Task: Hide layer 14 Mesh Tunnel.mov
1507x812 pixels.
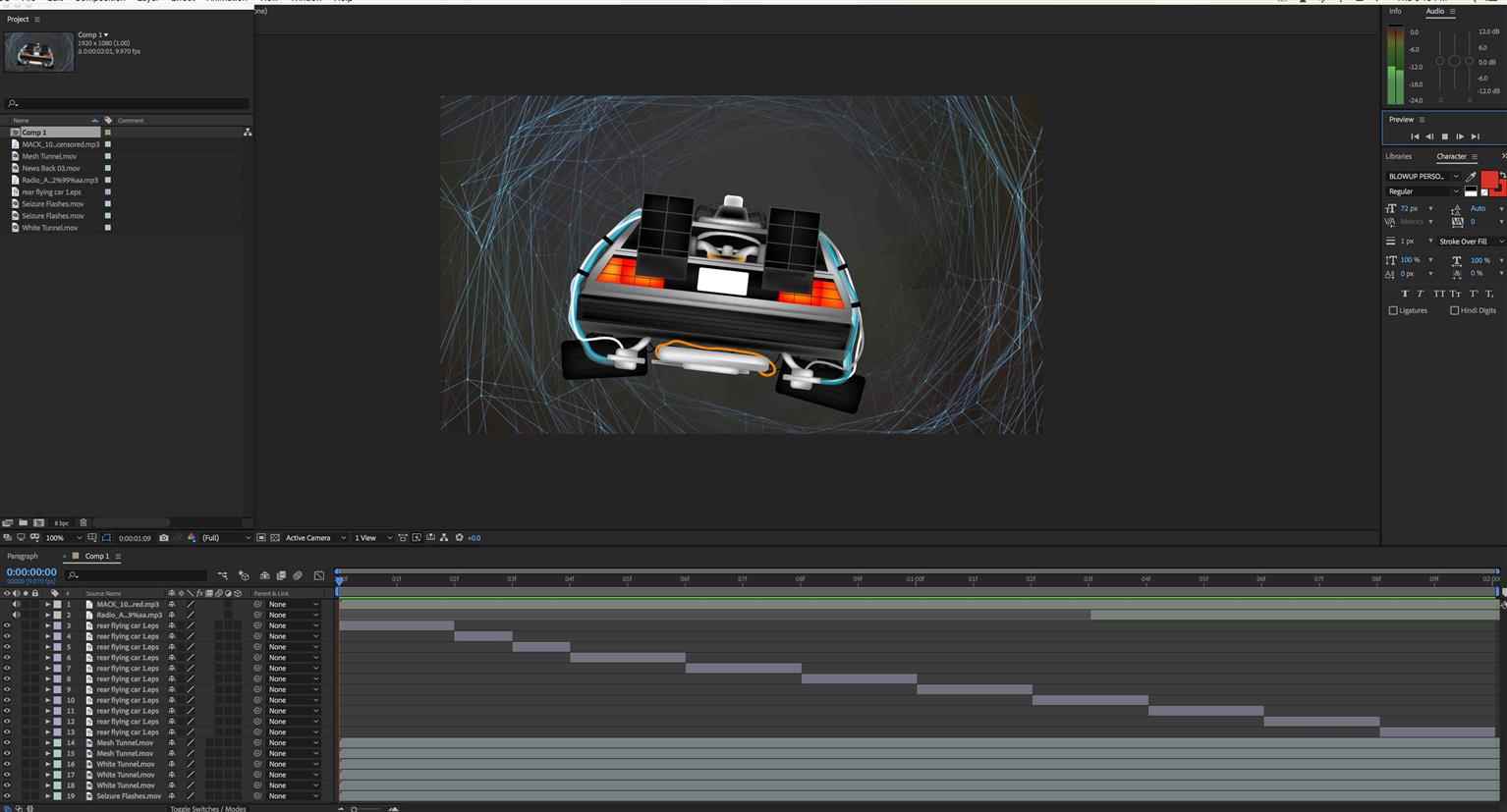Action: point(7,743)
